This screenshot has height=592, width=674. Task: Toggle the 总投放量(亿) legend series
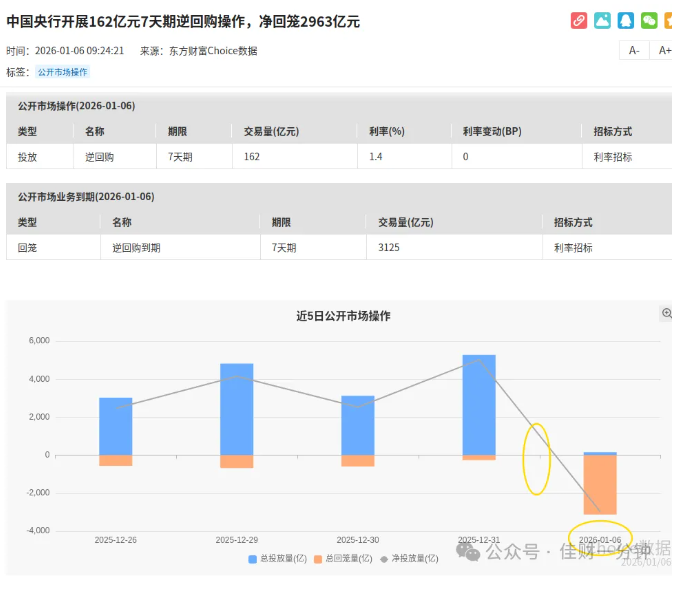click(x=278, y=558)
